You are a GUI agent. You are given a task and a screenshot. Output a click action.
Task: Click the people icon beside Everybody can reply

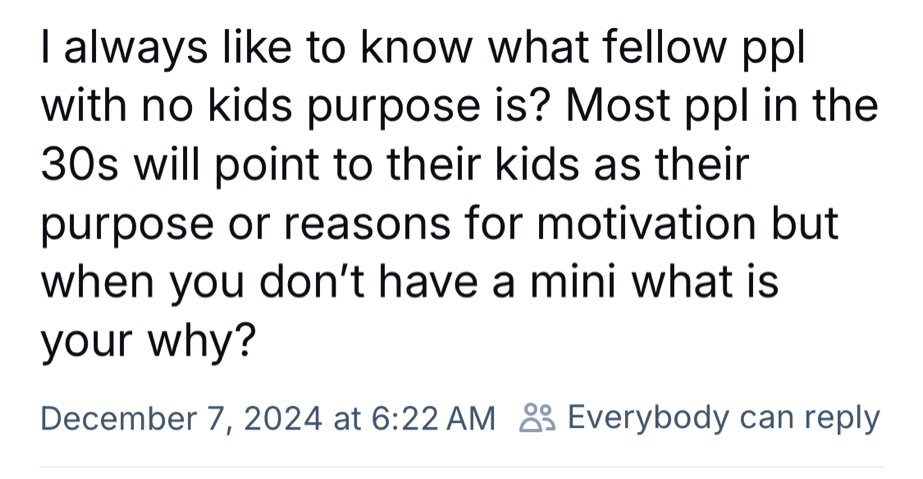[x=539, y=418]
